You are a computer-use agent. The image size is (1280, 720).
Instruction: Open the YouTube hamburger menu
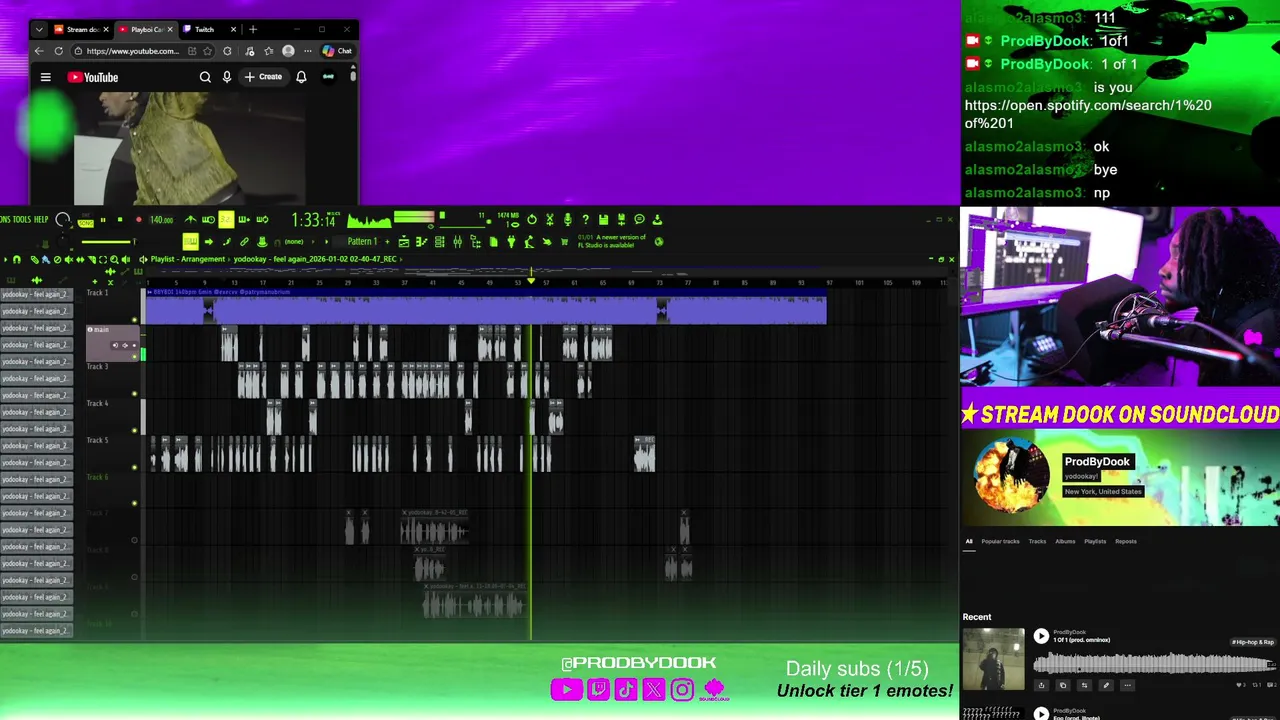45,77
